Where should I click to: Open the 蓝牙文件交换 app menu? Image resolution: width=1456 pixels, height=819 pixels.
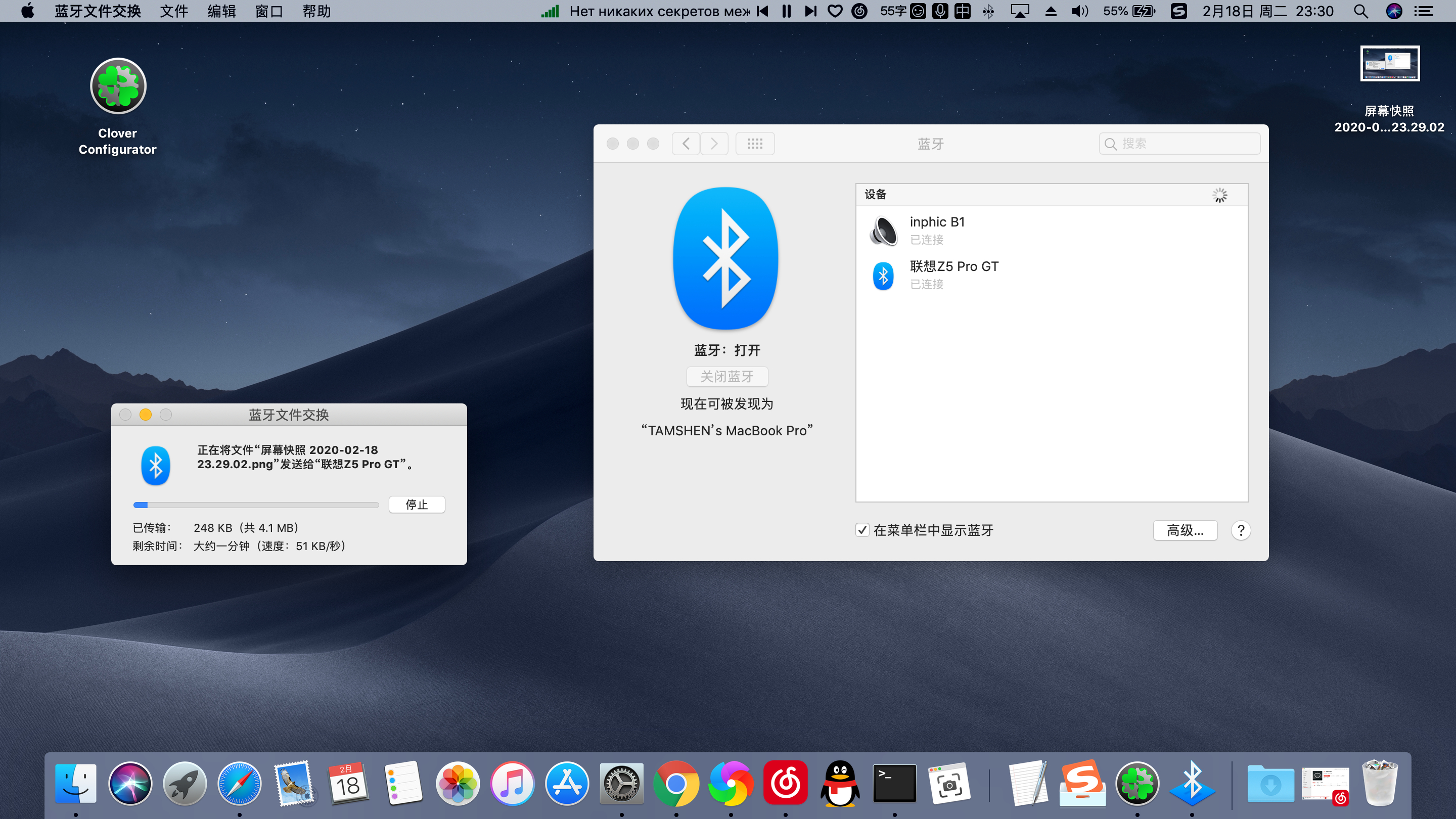tap(98, 11)
